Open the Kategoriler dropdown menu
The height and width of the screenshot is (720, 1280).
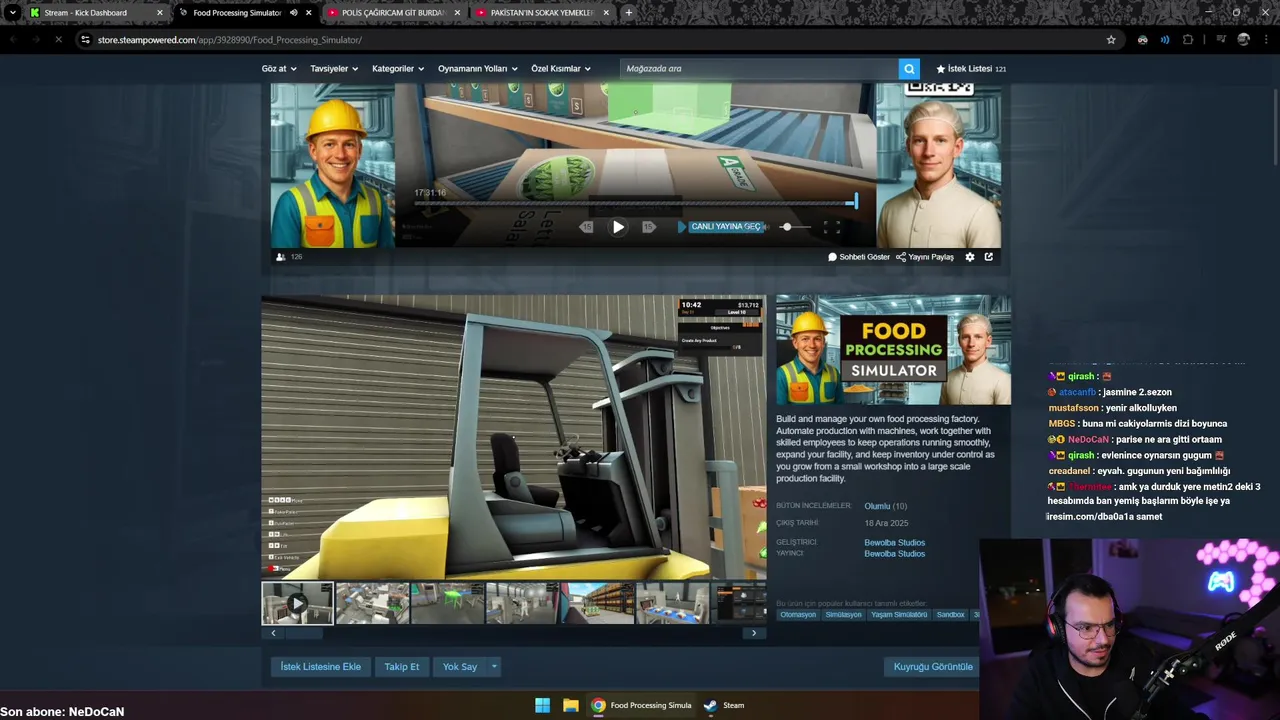coord(398,69)
